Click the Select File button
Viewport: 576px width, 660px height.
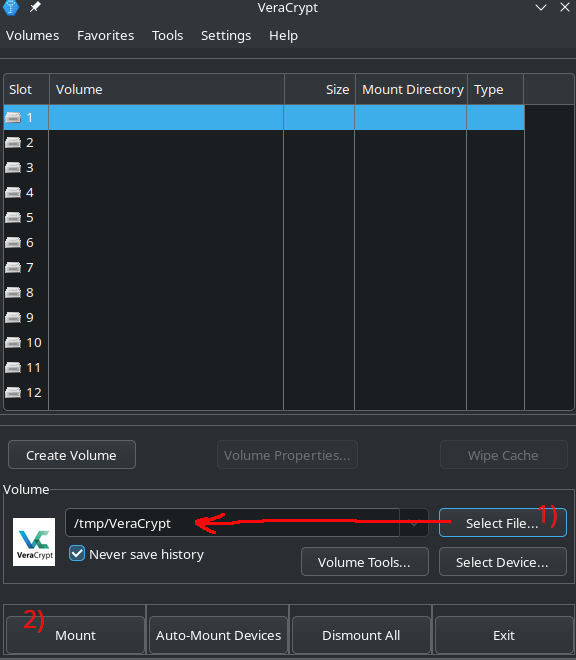click(x=503, y=523)
